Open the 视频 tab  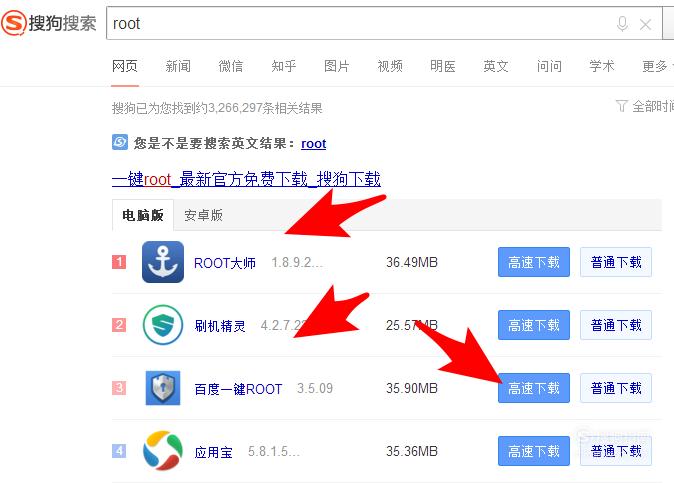(x=390, y=66)
